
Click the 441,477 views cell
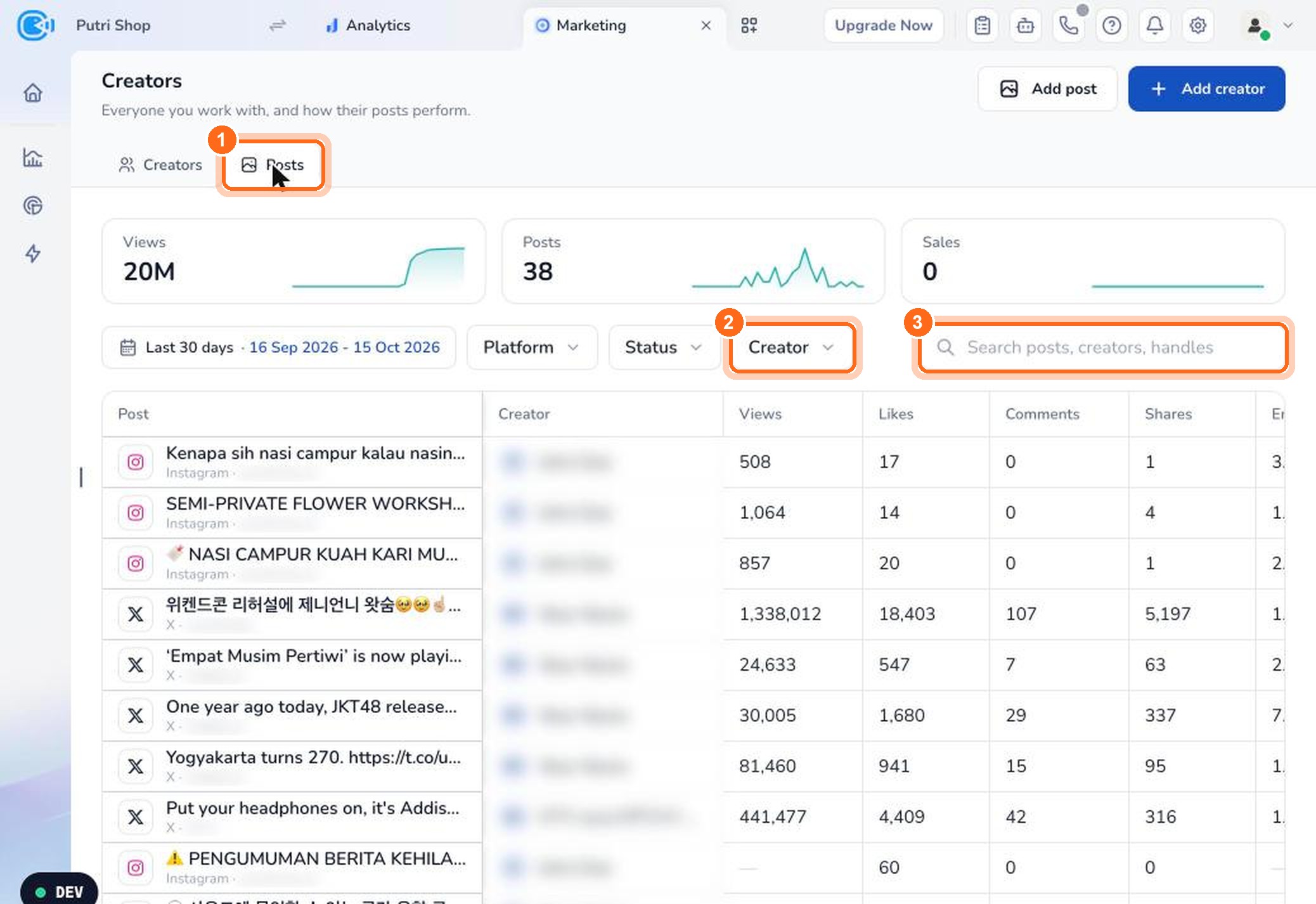coord(773,817)
